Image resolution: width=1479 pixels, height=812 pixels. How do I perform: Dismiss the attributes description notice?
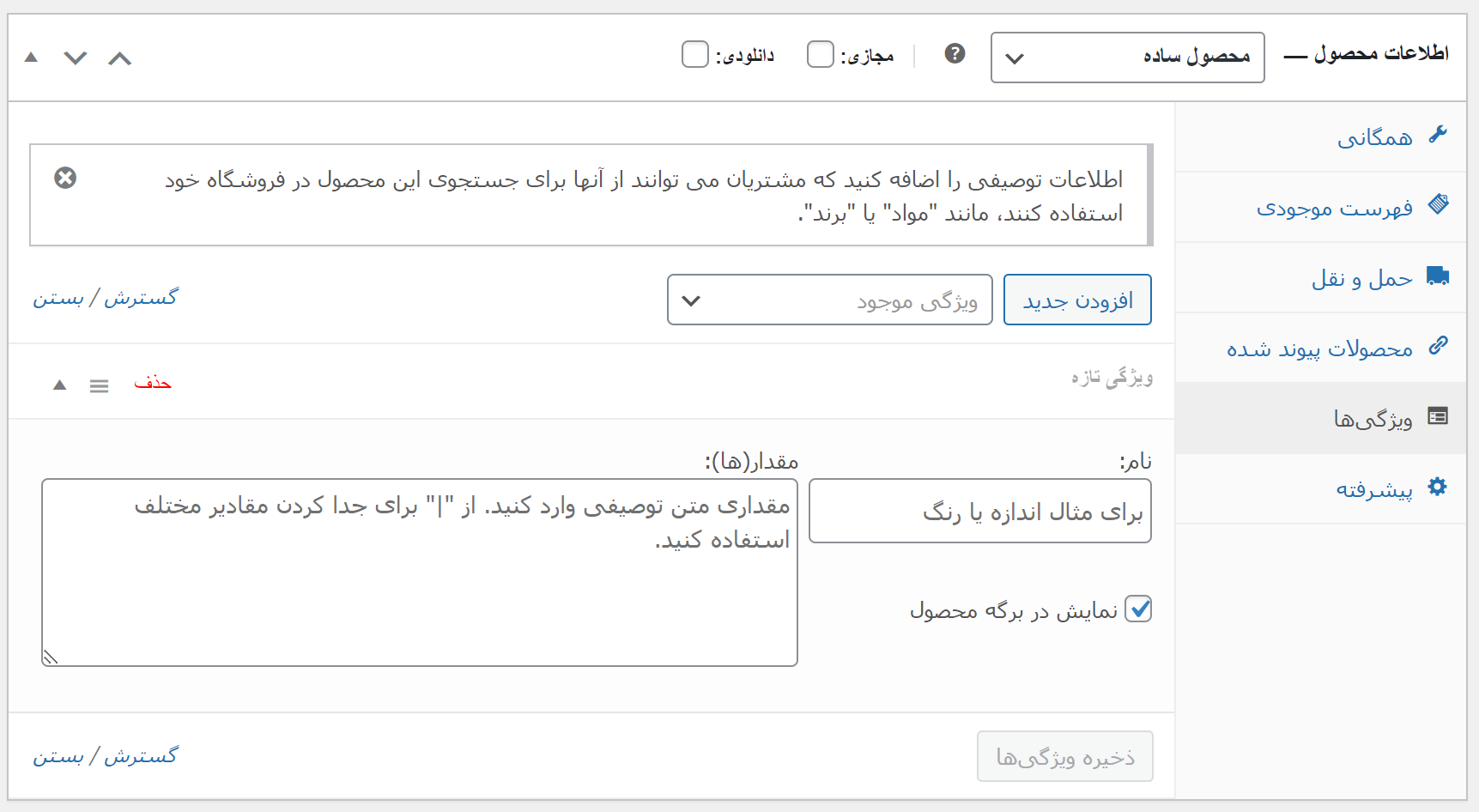(x=65, y=178)
